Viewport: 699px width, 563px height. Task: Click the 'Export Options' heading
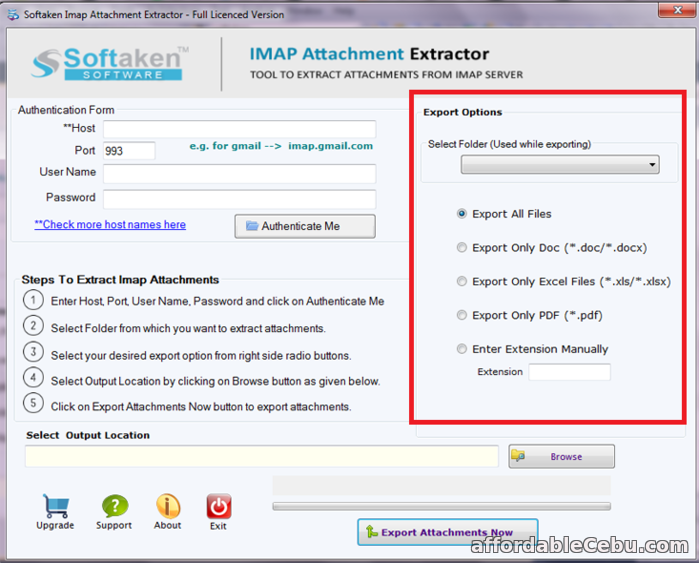(x=463, y=112)
